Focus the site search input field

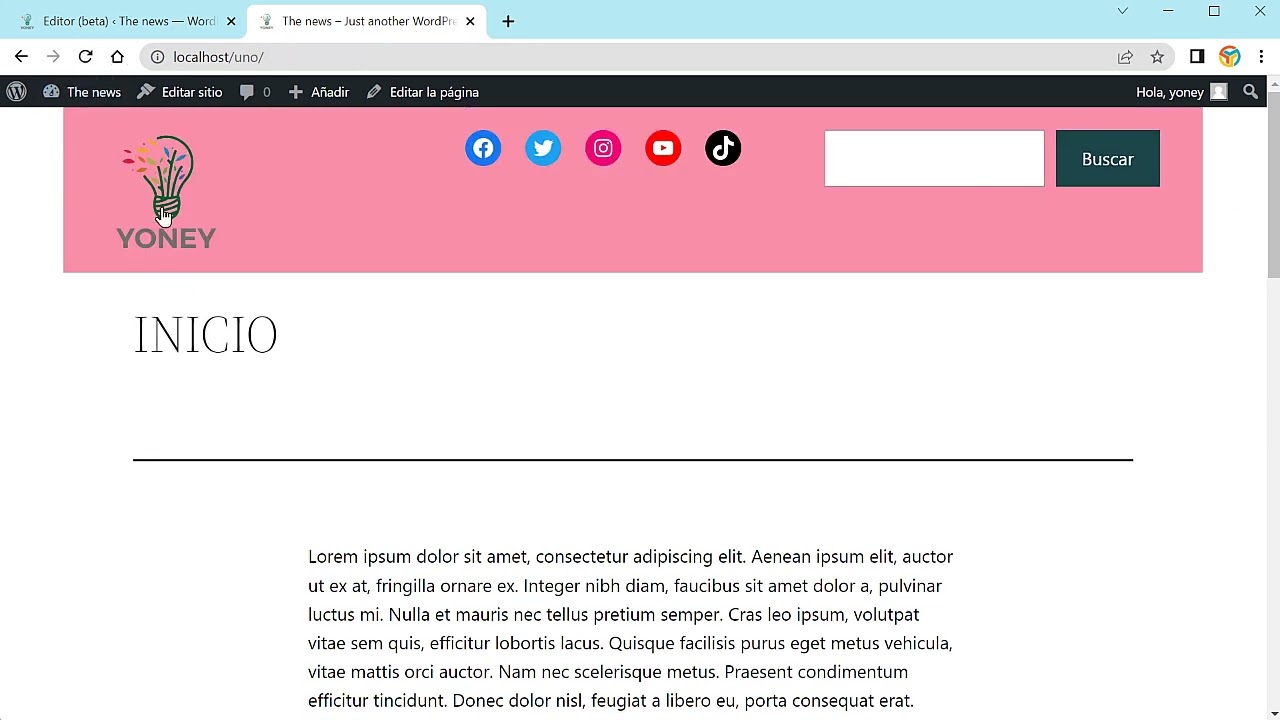pyautogui.click(x=934, y=159)
